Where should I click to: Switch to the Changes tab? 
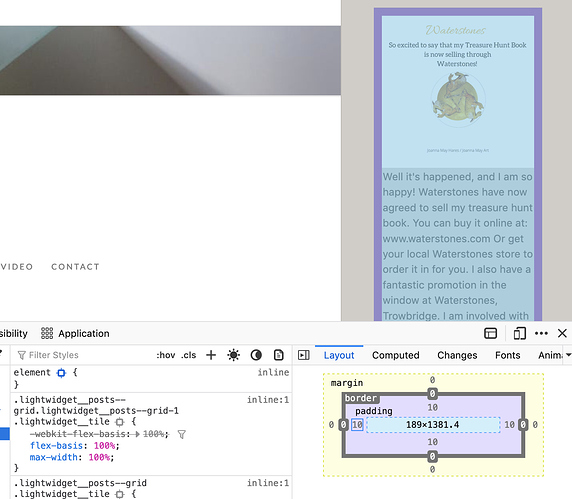click(457, 355)
